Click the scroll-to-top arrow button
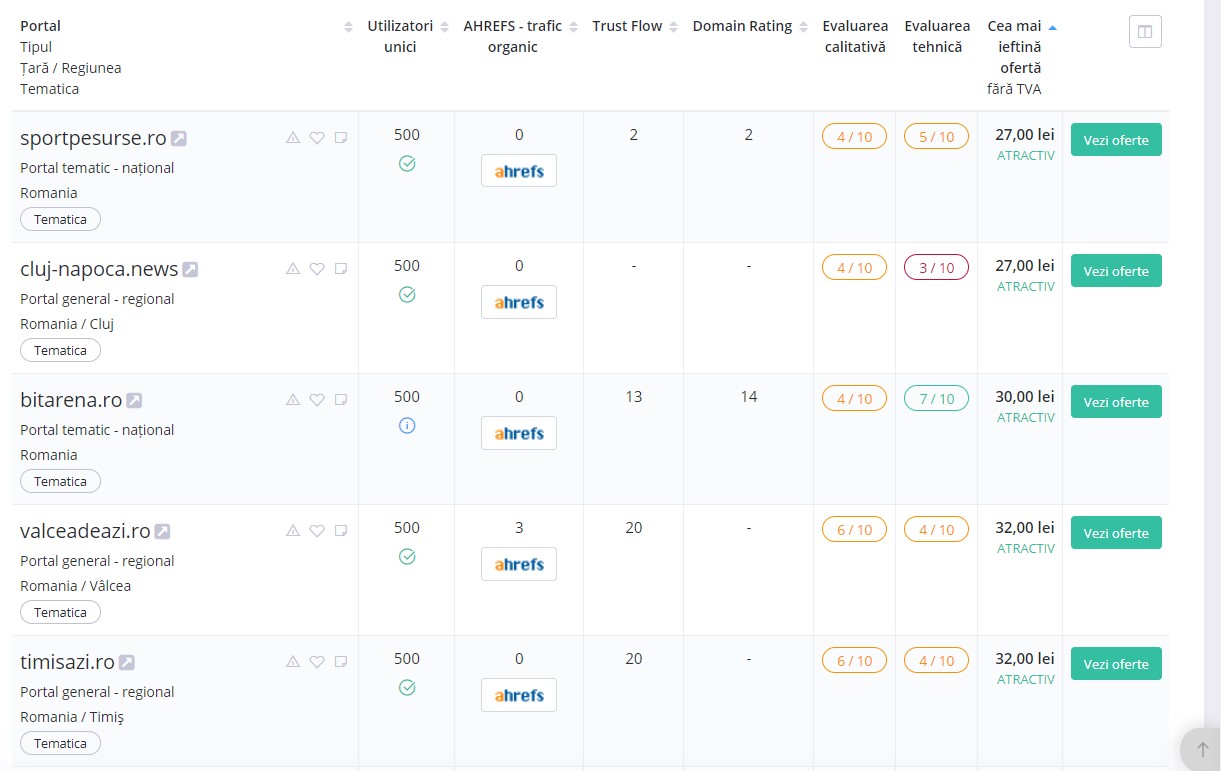The width and height of the screenshot is (1221, 771). (1201, 749)
